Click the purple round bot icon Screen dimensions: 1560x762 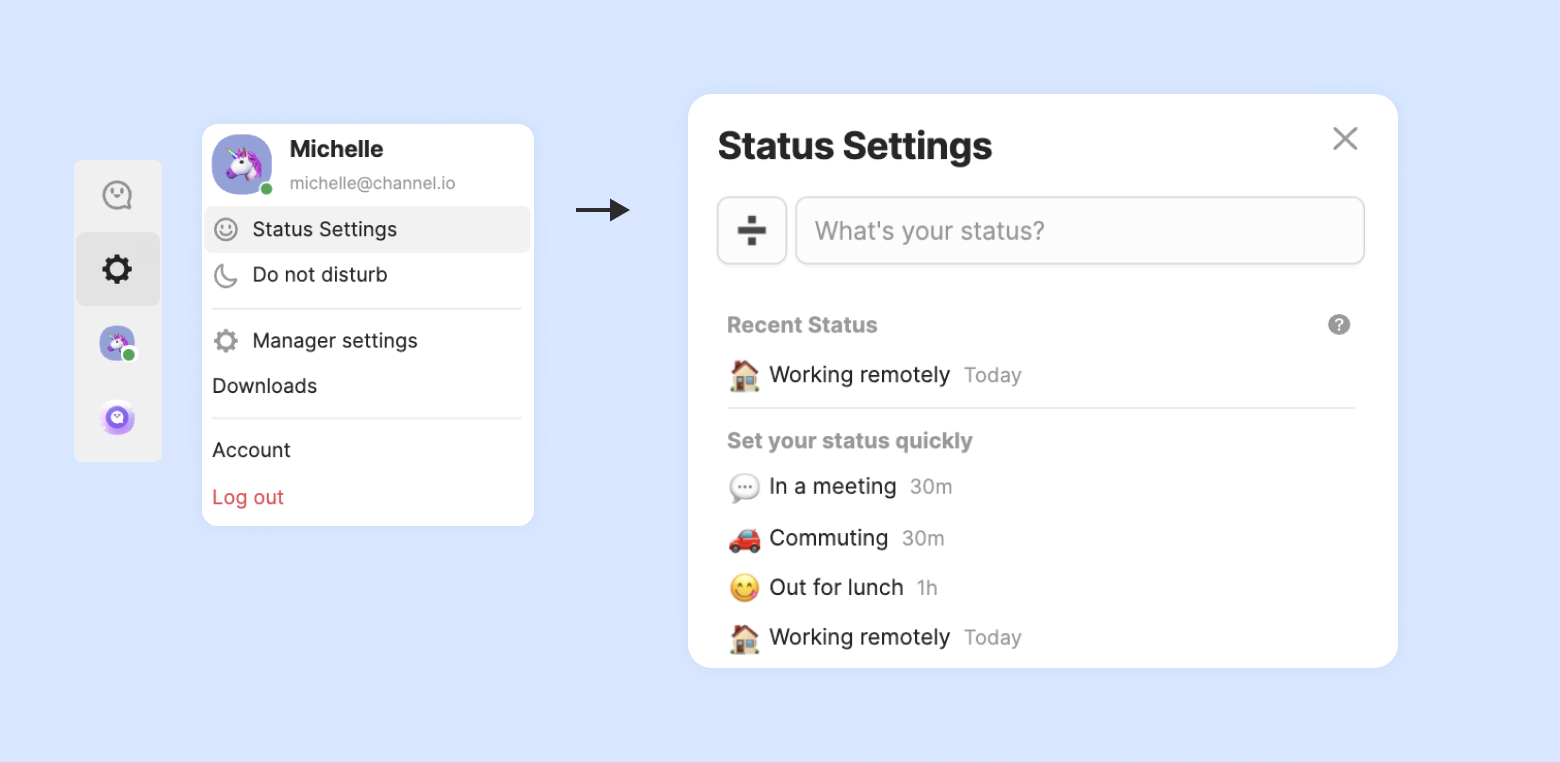click(x=118, y=417)
